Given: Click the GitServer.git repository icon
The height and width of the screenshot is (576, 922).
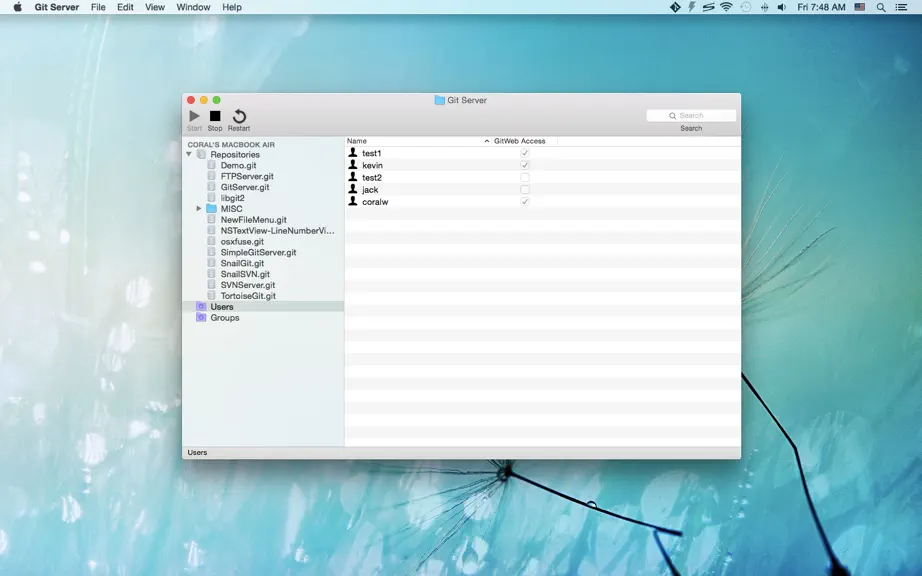Looking at the screenshot, I should [x=211, y=187].
